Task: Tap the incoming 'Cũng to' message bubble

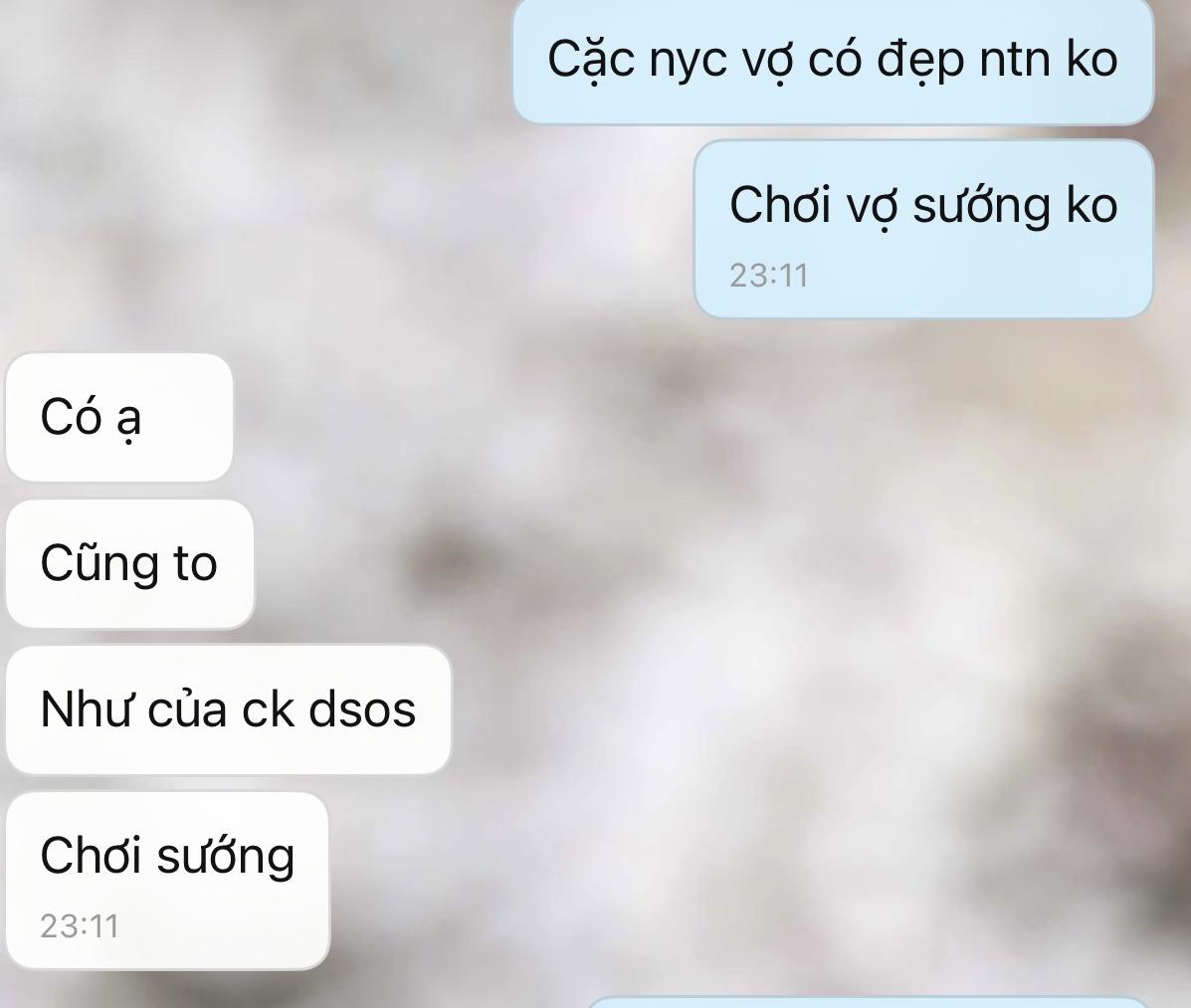Action: tap(130, 563)
